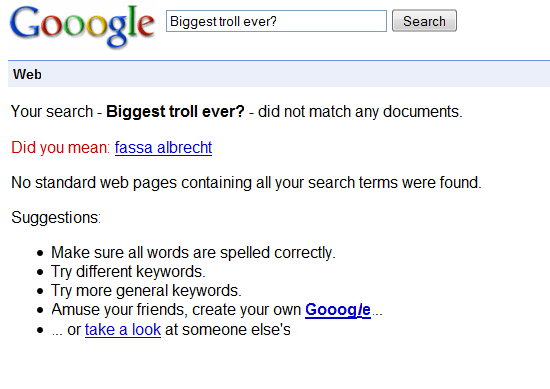
Task: Click the bullet point before "Try different keywords"
Action: click(40, 272)
